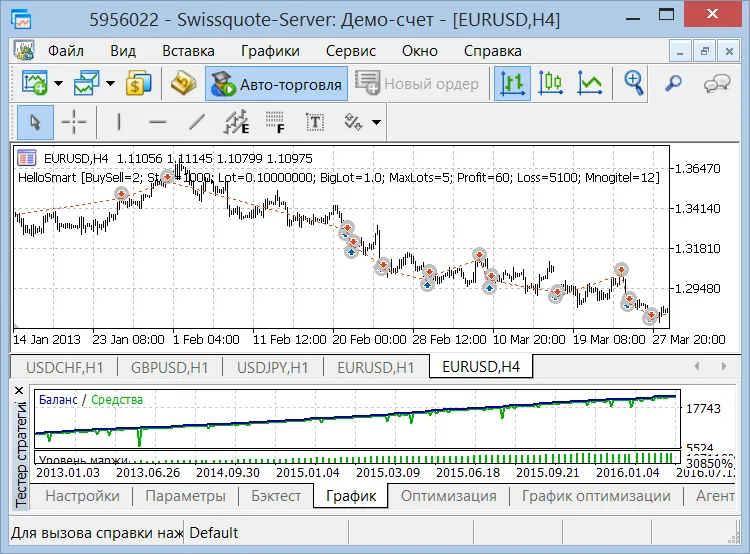Open the dropdown arrow beside New Chart
The height and width of the screenshot is (554, 750).
pyautogui.click(x=59, y=84)
